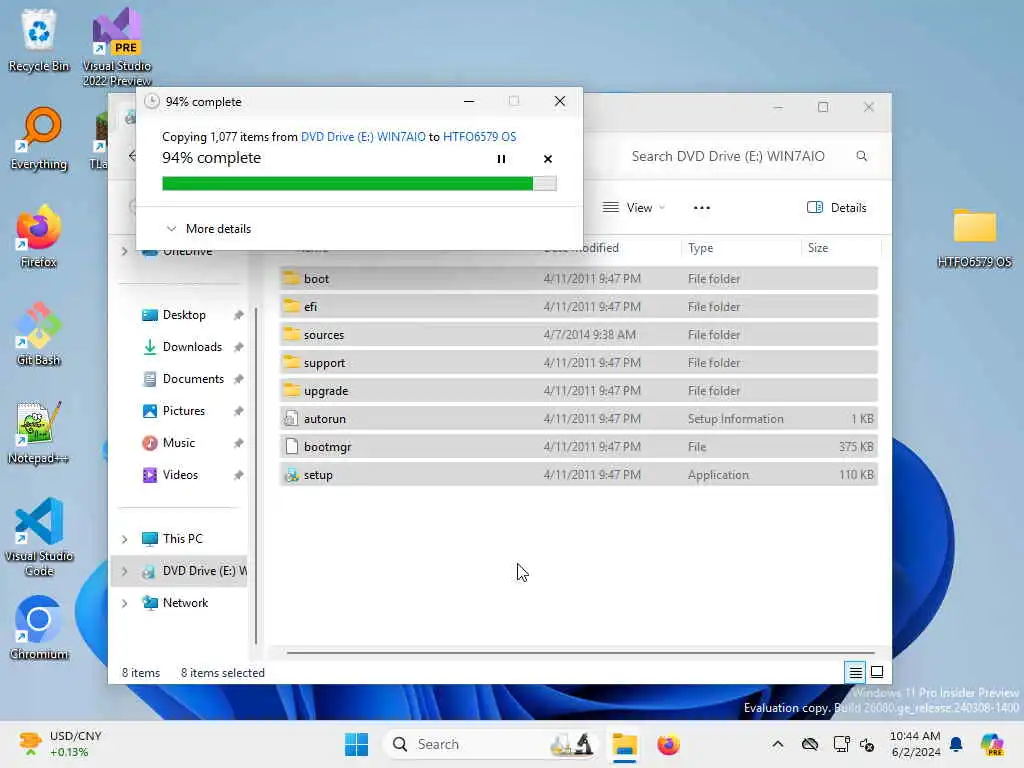Unpin Music using its pin icon

[238, 443]
